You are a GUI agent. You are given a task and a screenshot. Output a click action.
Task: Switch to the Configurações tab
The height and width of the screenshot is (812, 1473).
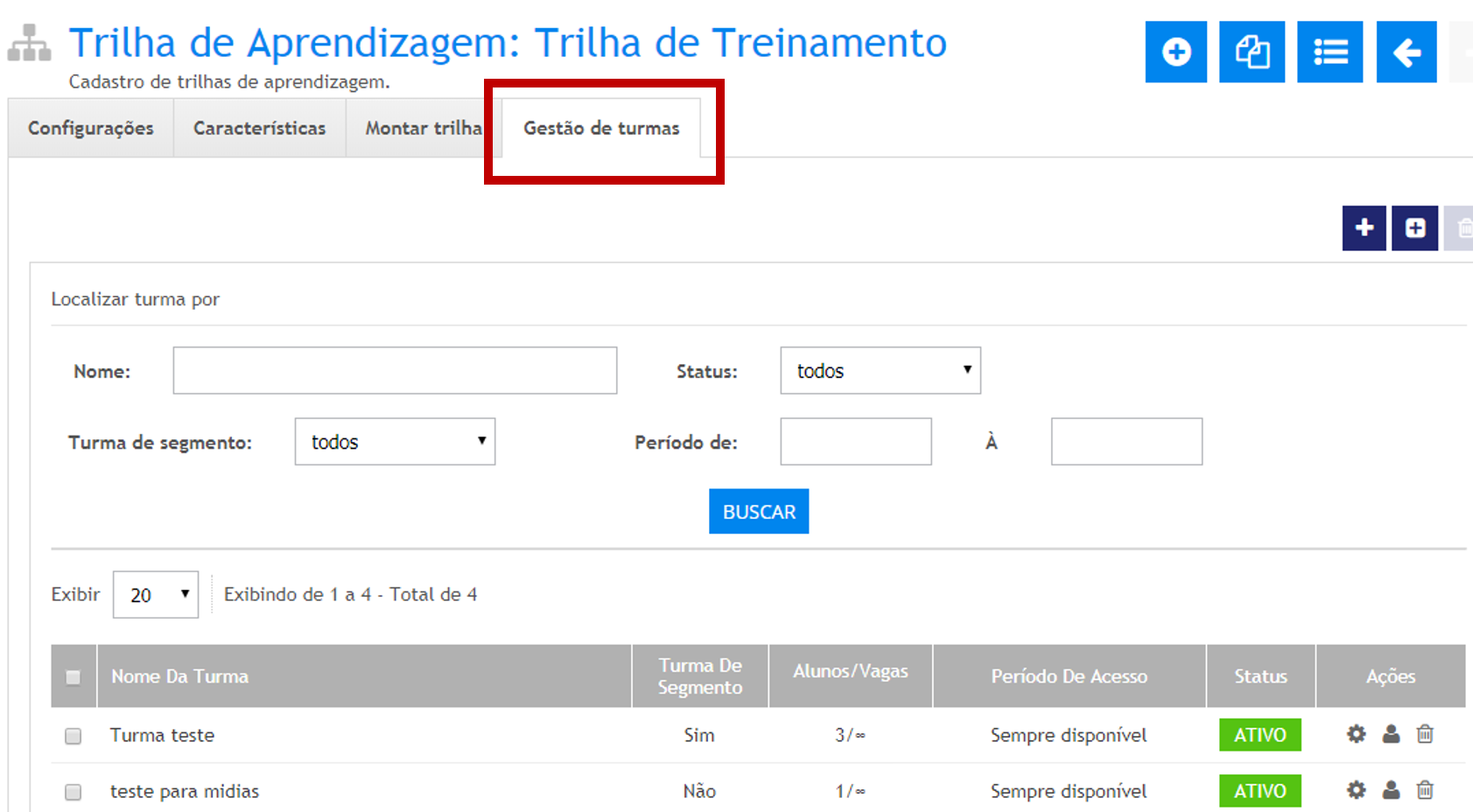point(91,129)
